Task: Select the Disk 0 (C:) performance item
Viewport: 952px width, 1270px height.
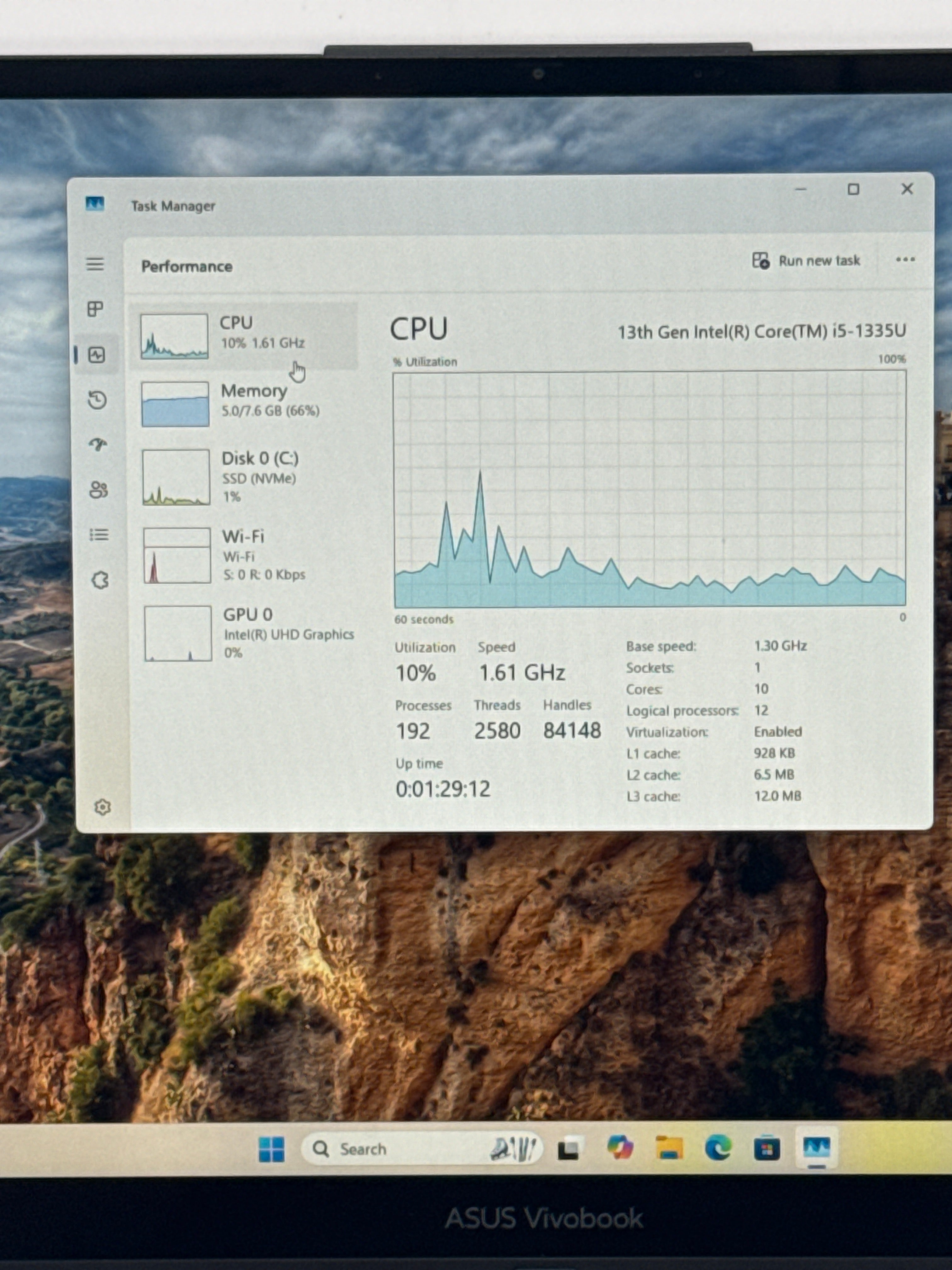Action: click(x=245, y=477)
